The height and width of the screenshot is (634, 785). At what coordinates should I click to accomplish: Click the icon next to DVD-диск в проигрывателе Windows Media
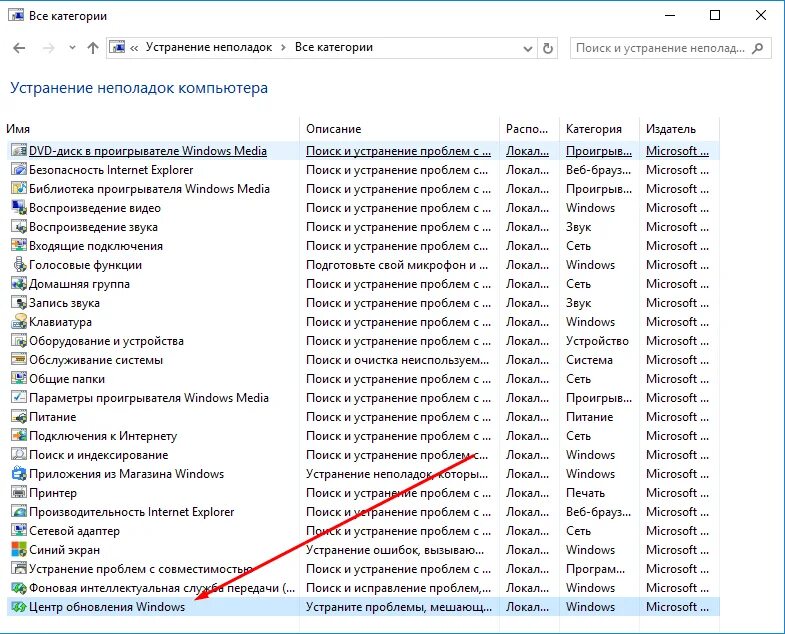click(19, 151)
